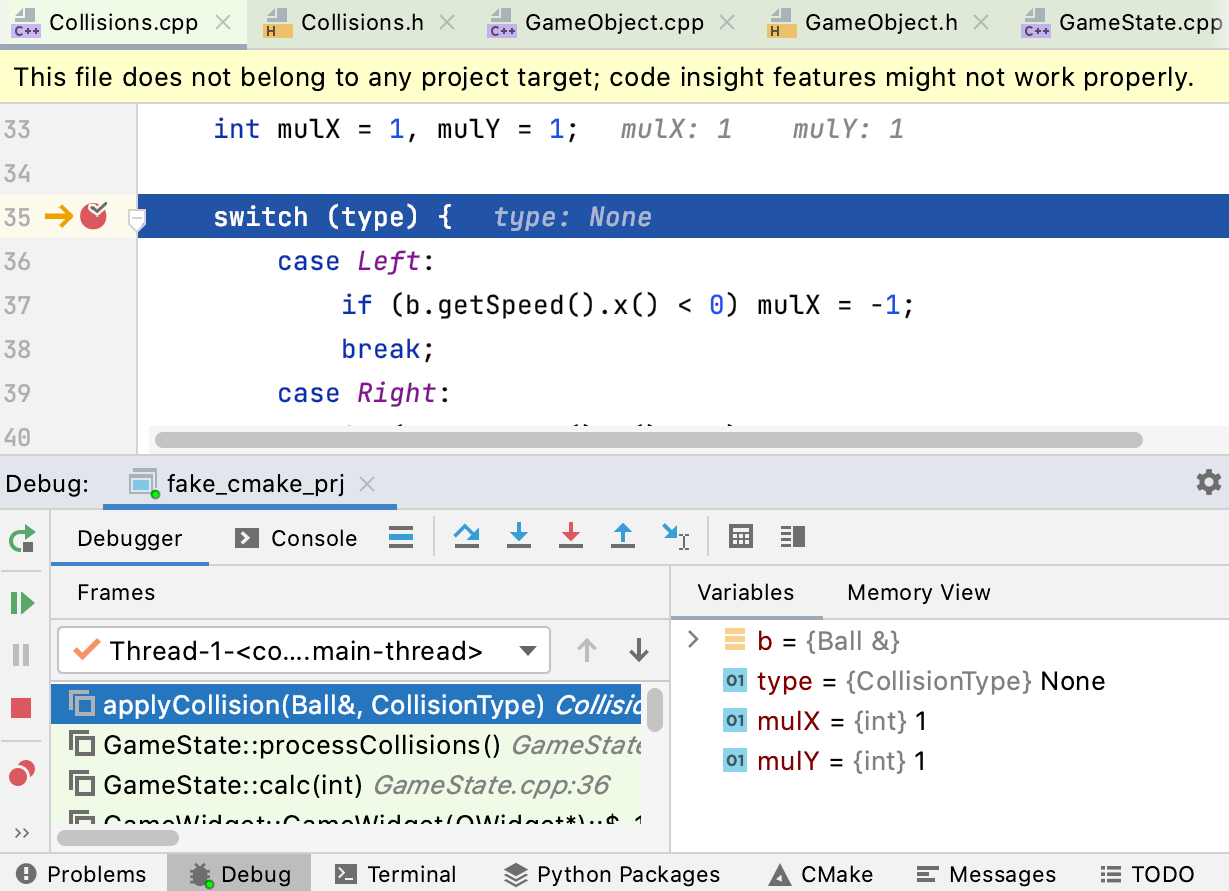Select the Step Into icon
Viewport: 1229px width, 891px height.
click(x=519, y=537)
